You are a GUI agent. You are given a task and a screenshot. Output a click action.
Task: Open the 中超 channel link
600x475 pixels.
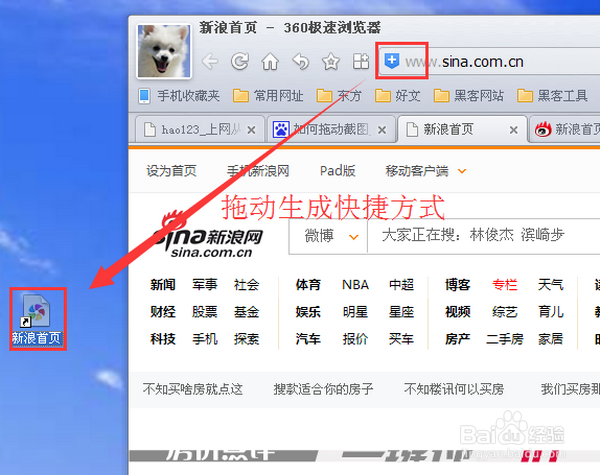coord(401,285)
